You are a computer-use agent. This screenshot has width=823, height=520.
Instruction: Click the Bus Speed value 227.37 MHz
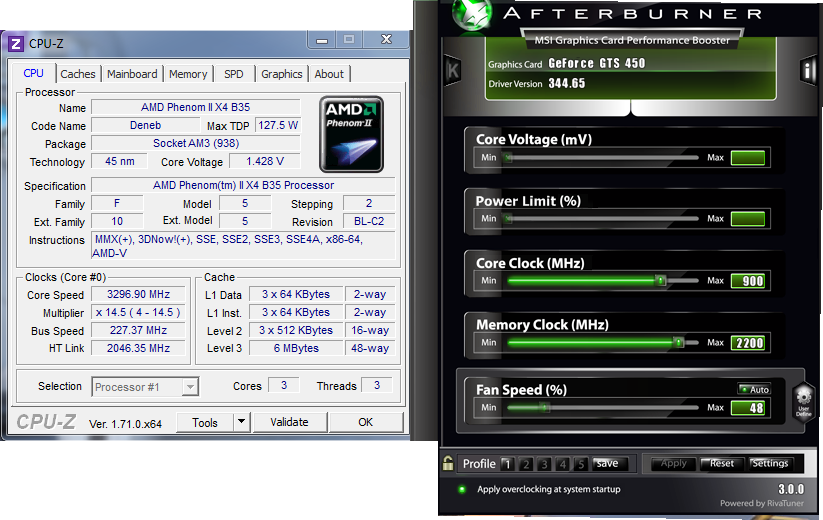point(138,331)
